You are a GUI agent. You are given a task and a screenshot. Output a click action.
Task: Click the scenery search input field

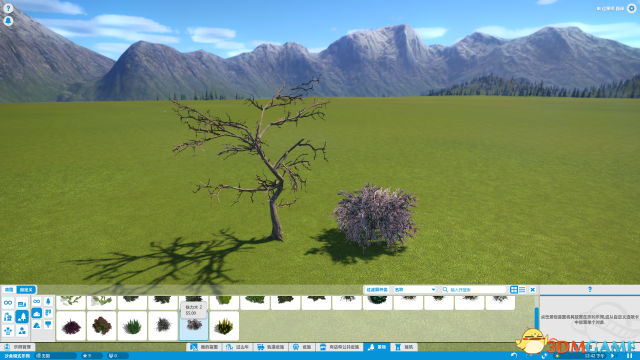coord(473,289)
